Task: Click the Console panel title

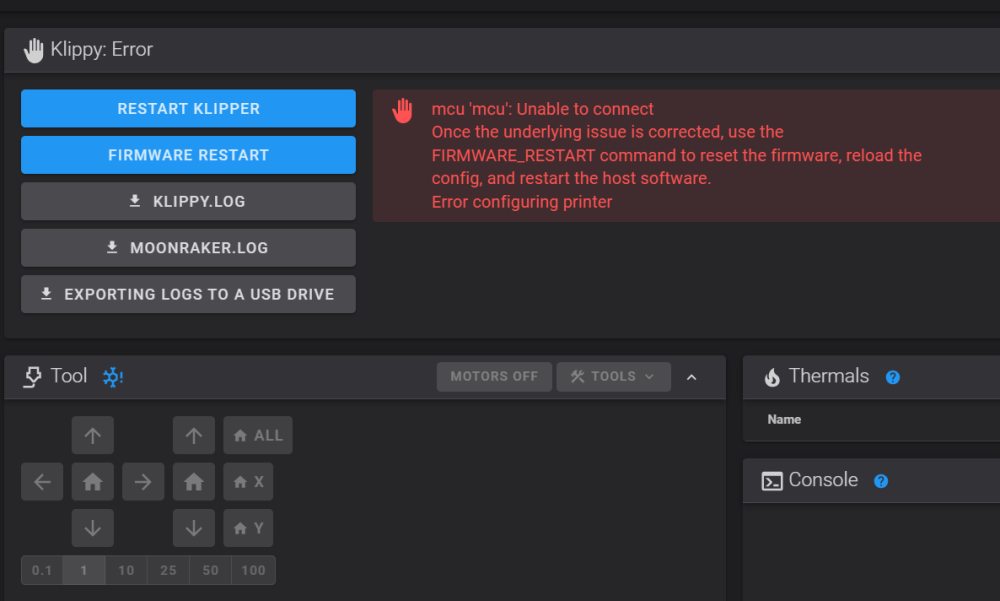Action: click(823, 480)
